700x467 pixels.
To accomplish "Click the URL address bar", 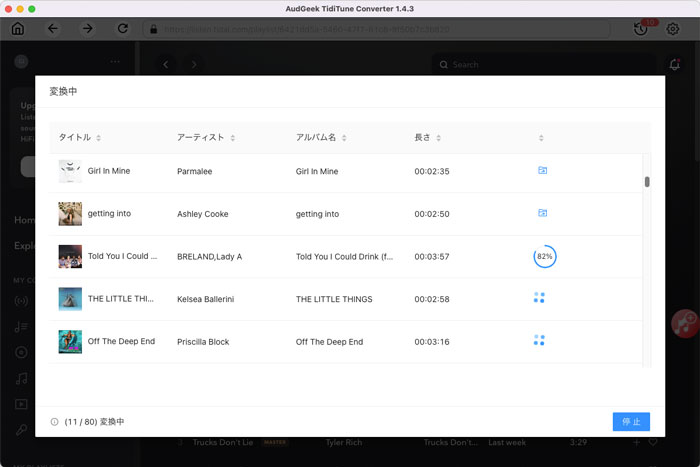I will [376, 29].
